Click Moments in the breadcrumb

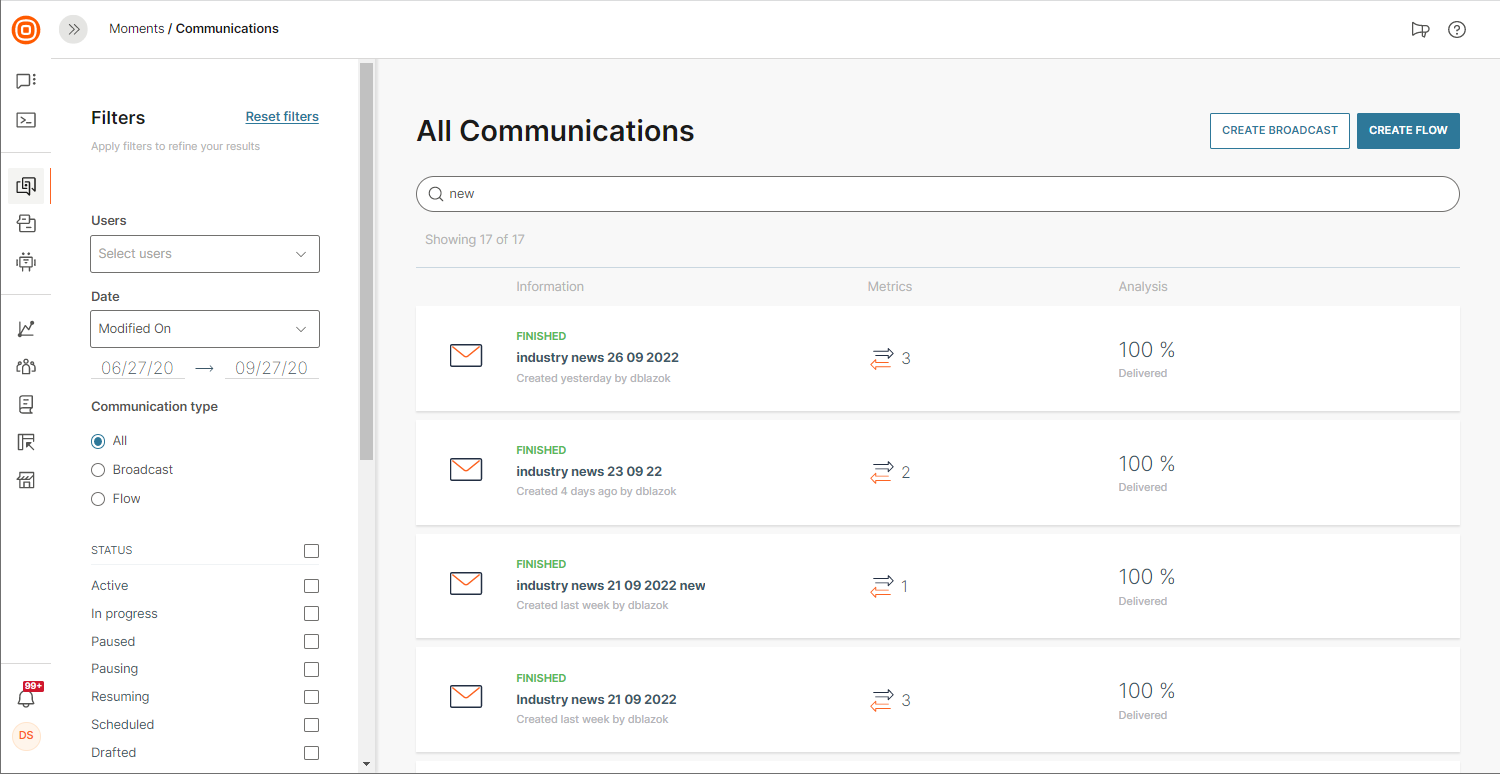[x=136, y=29]
